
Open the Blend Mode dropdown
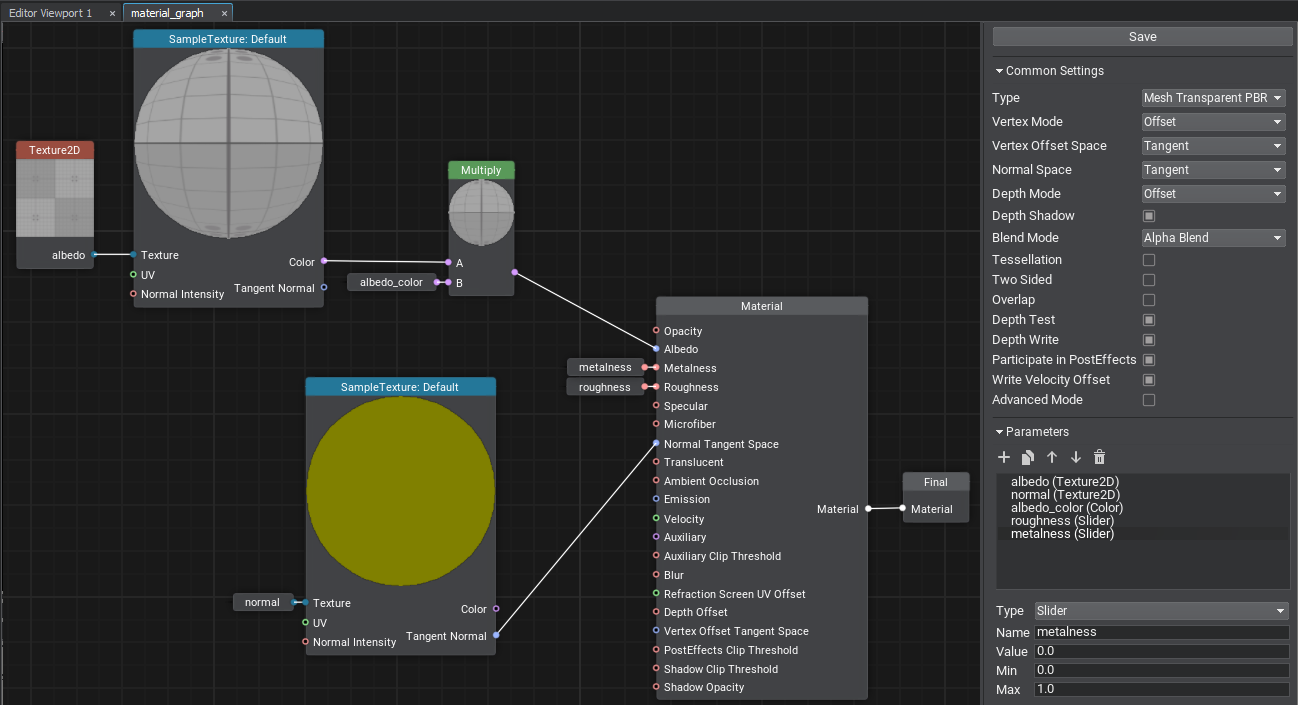click(x=1213, y=238)
